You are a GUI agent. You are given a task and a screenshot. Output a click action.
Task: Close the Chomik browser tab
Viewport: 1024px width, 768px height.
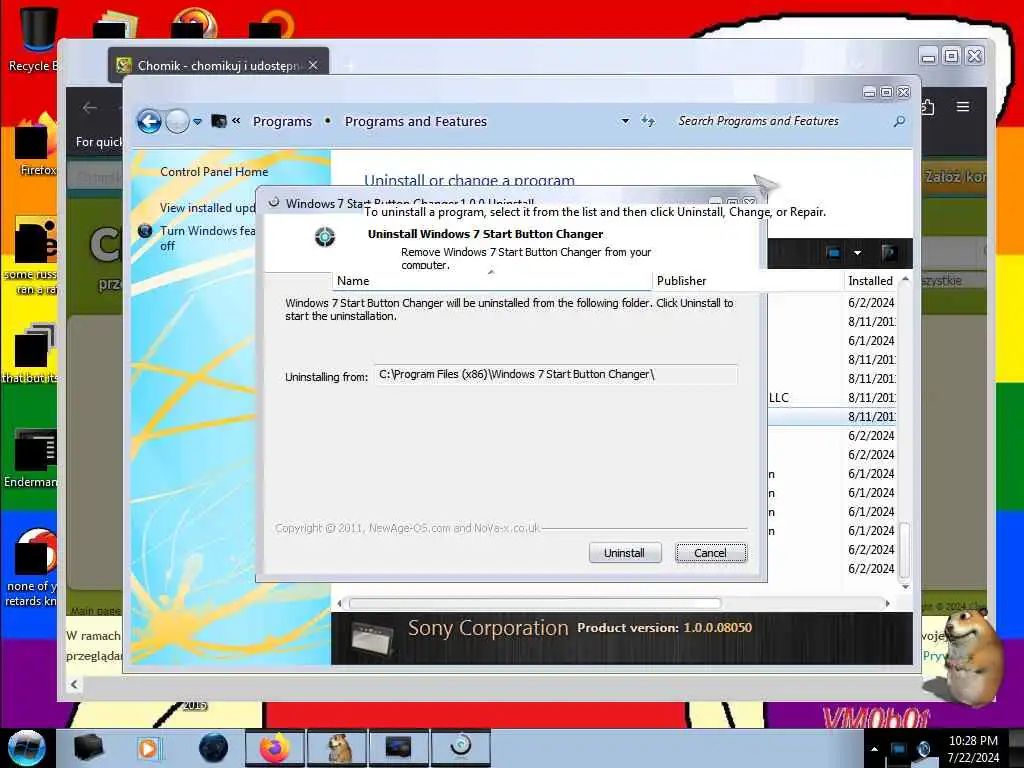[313, 65]
